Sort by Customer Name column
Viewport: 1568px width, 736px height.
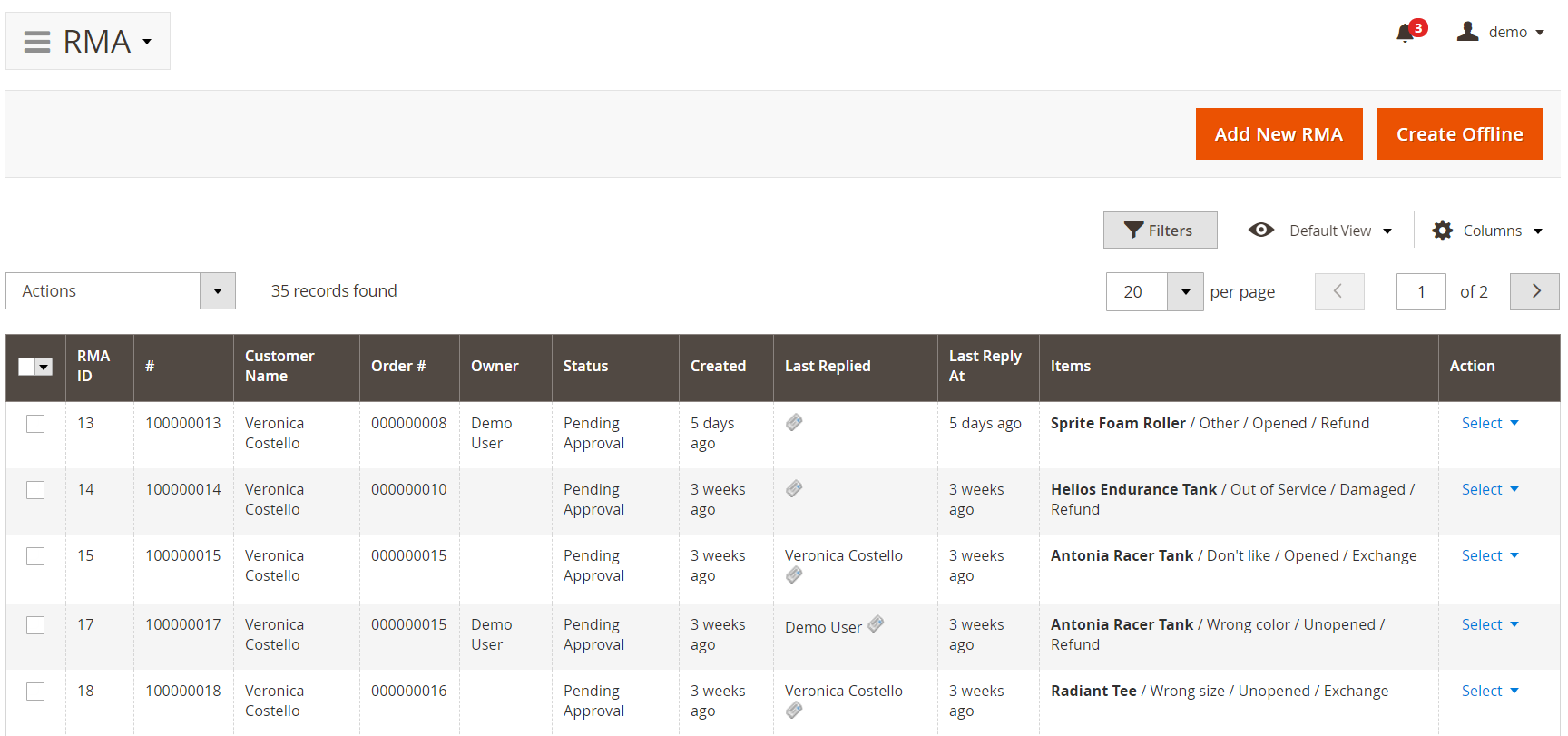[297, 367]
